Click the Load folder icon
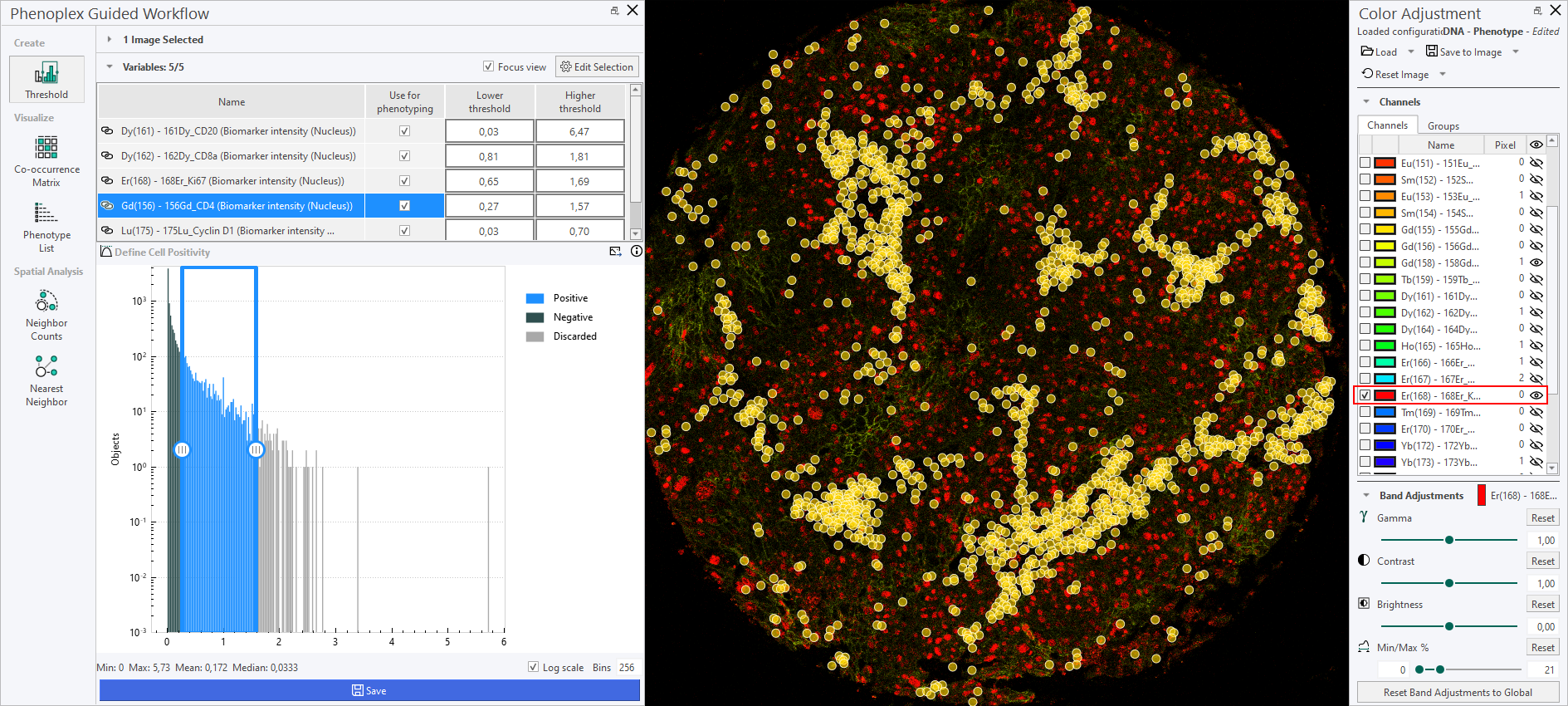Image resolution: width=1568 pixels, height=706 pixels. coord(1367,51)
